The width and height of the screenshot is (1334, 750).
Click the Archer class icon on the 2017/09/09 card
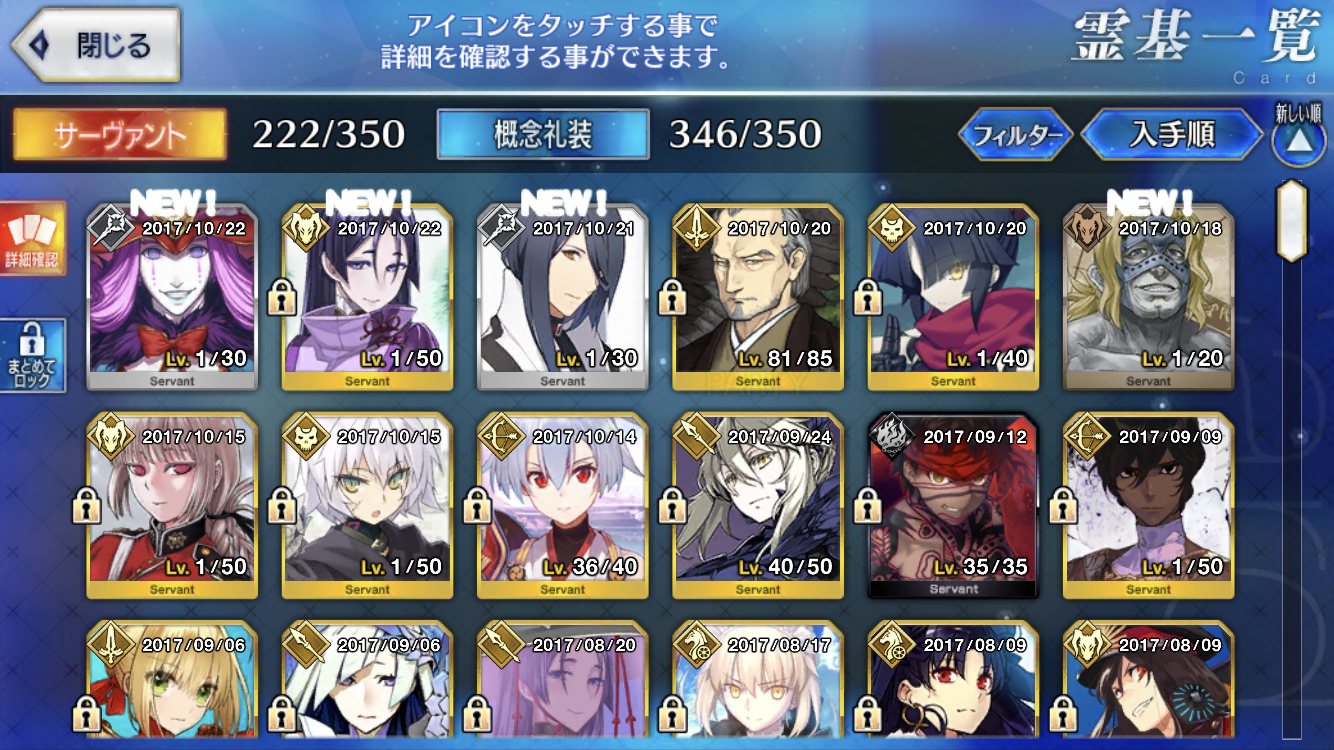(1086, 437)
